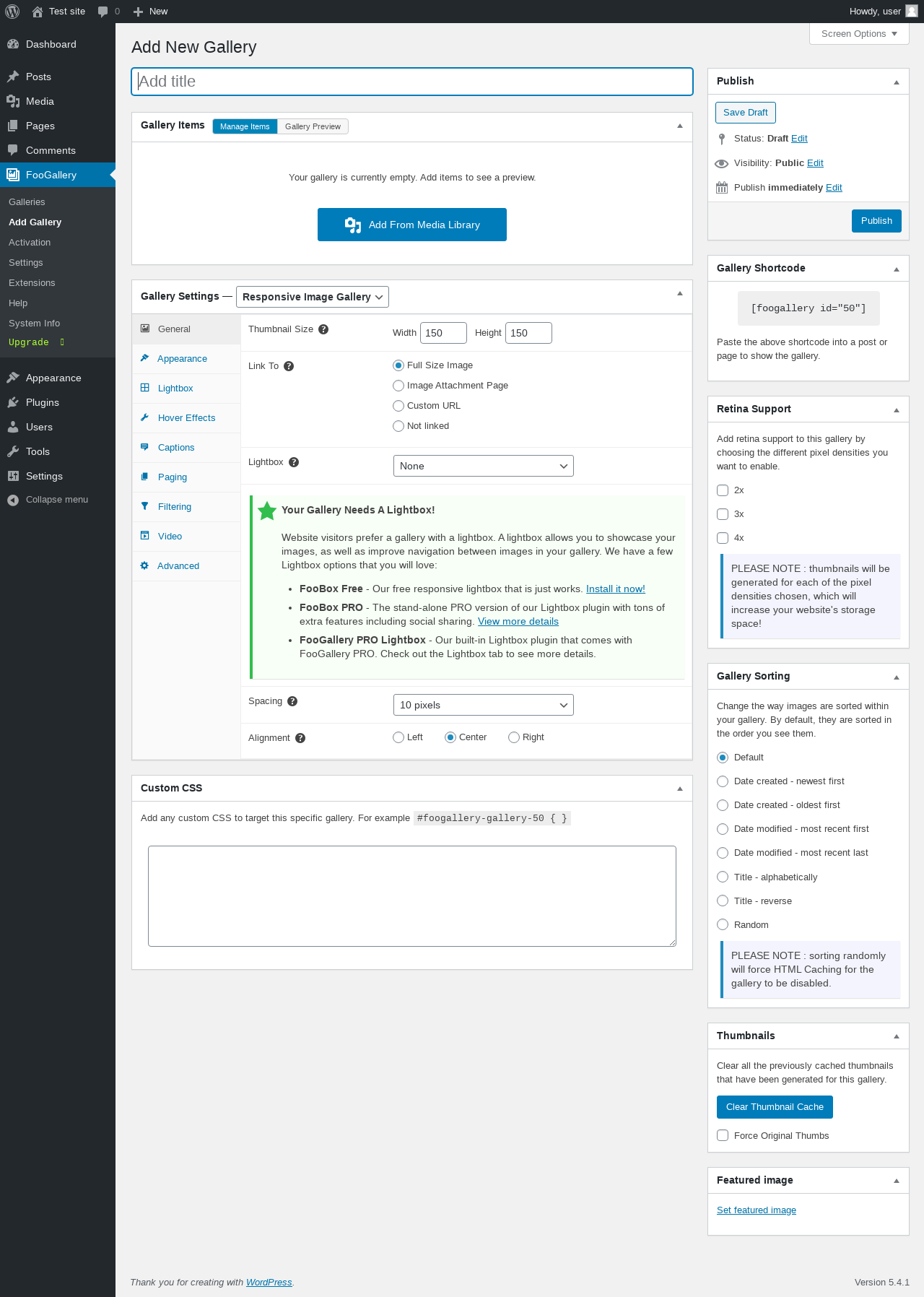Collapse the Custom CSS panel
The width and height of the screenshot is (924, 1297).
coord(680,789)
